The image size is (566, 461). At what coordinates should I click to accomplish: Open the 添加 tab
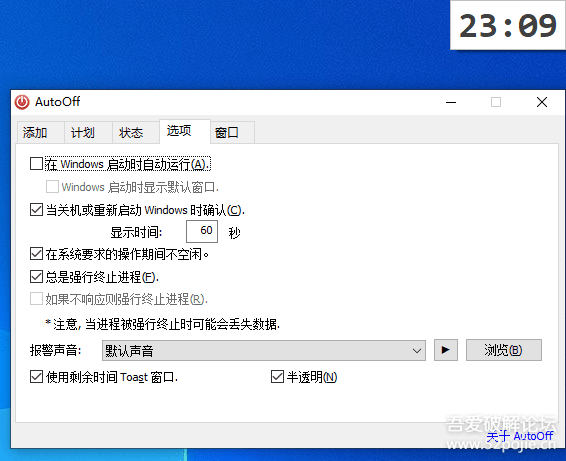[35, 132]
